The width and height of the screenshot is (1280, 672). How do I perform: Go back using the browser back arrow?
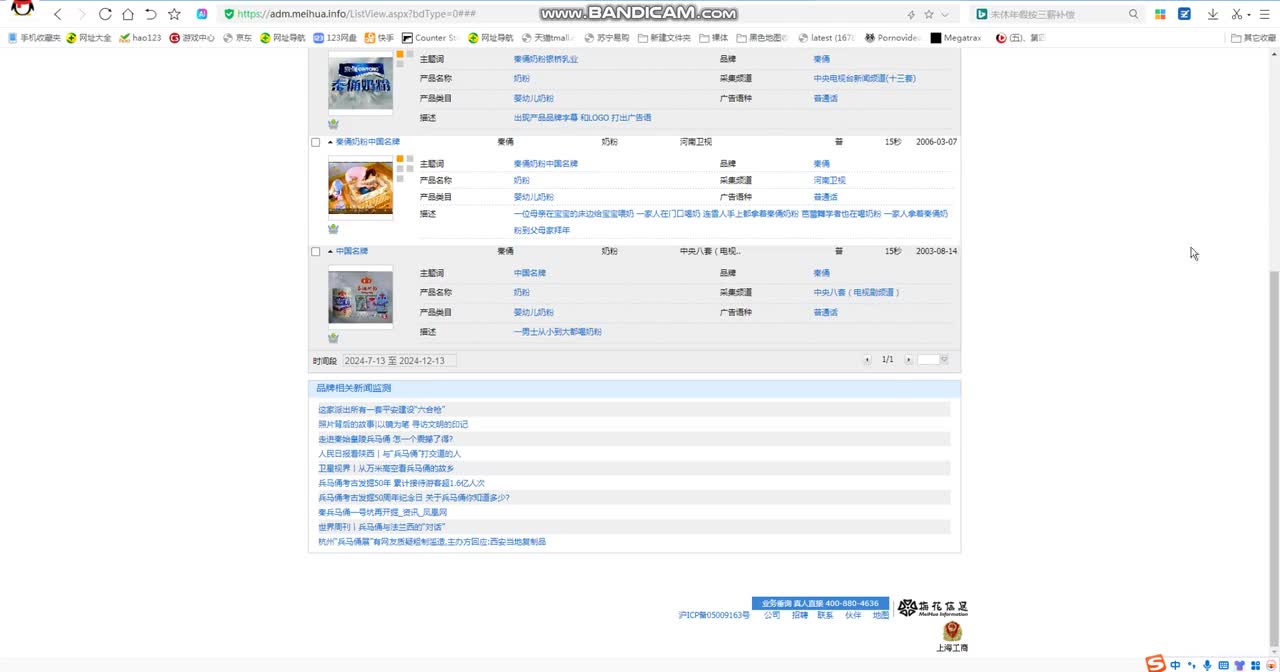coord(58,14)
